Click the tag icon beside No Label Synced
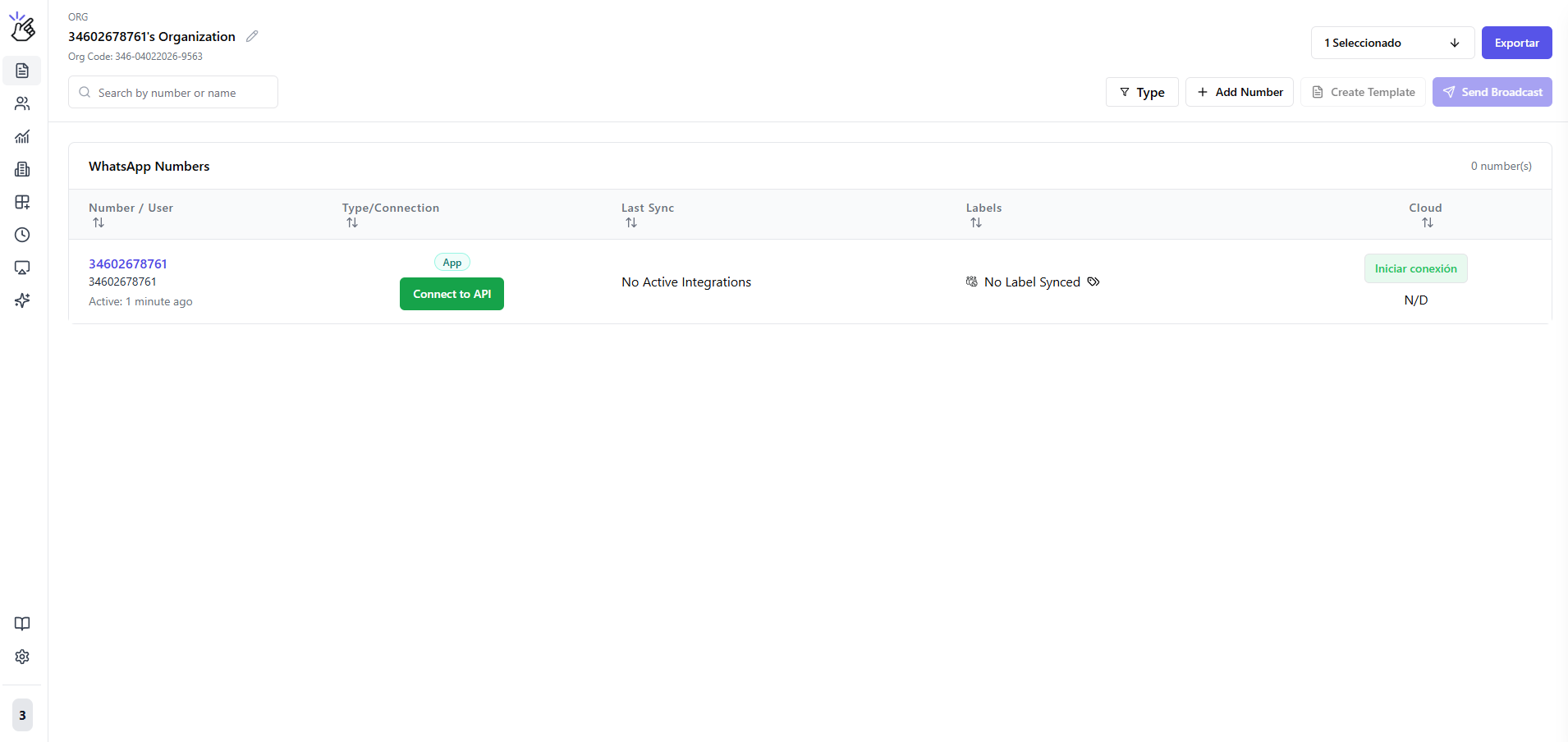1568x742 pixels. (x=1093, y=282)
